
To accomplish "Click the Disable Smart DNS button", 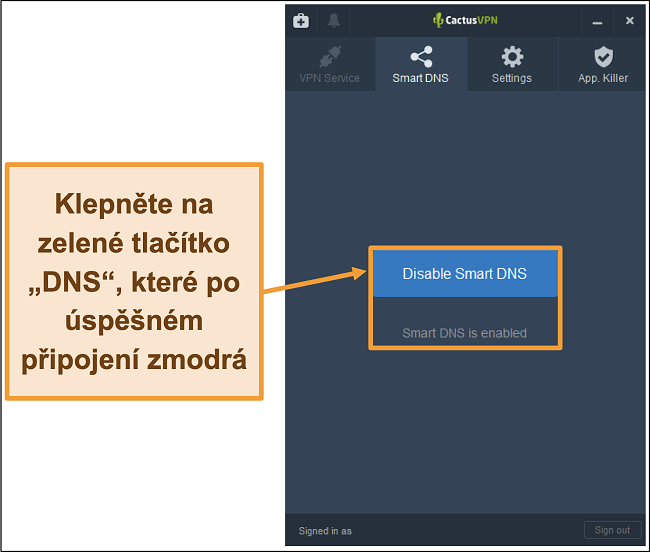I will 465,274.
